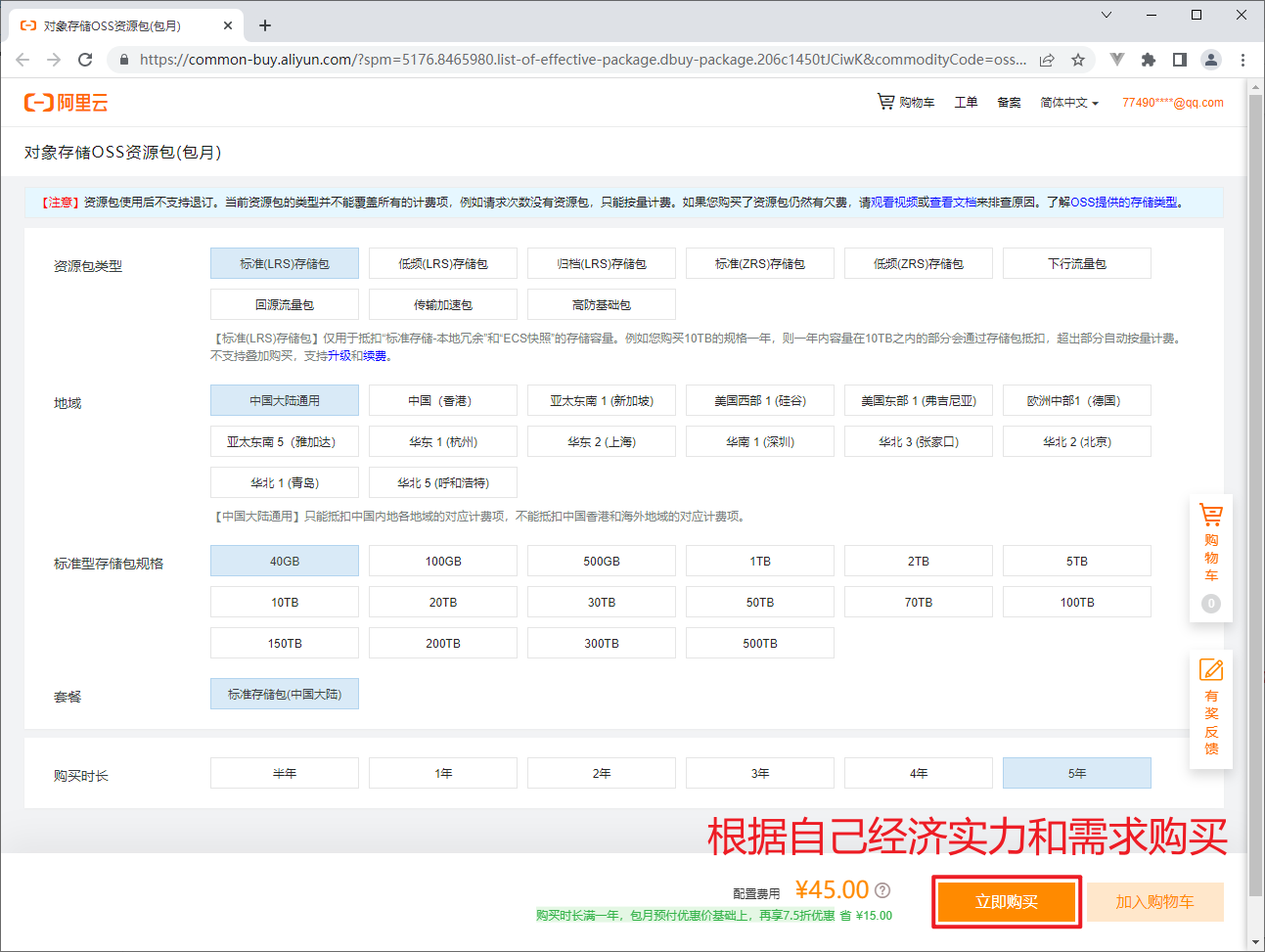The height and width of the screenshot is (952, 1265).
Task: Open the 工单 menu item
Action: 966,102
